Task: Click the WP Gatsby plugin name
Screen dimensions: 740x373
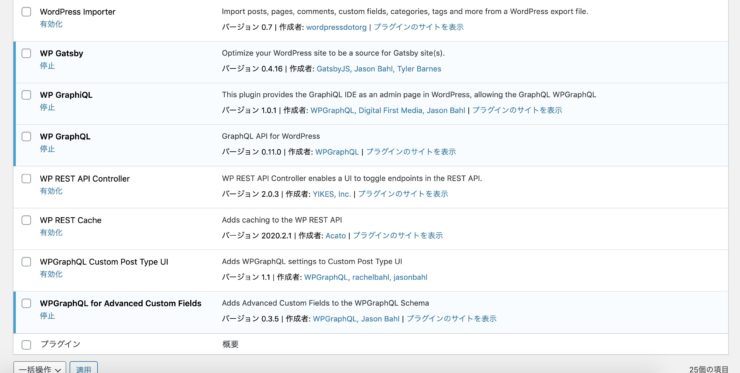Action: pos(61,53)
